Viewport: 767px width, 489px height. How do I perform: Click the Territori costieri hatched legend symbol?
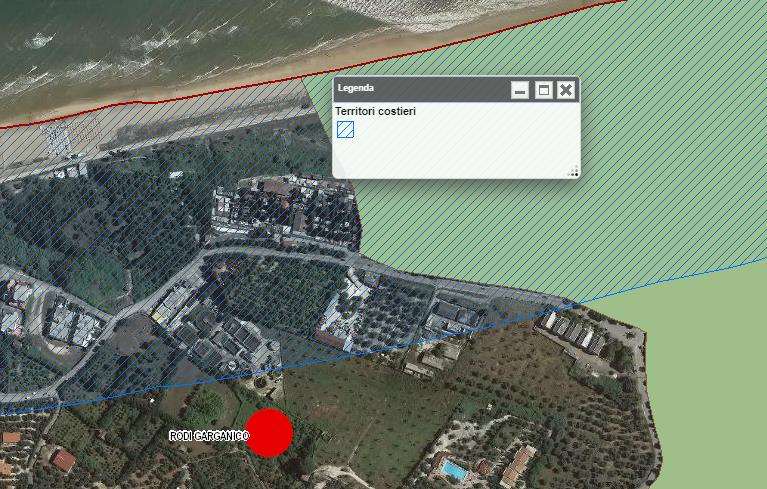click(345, 130)
